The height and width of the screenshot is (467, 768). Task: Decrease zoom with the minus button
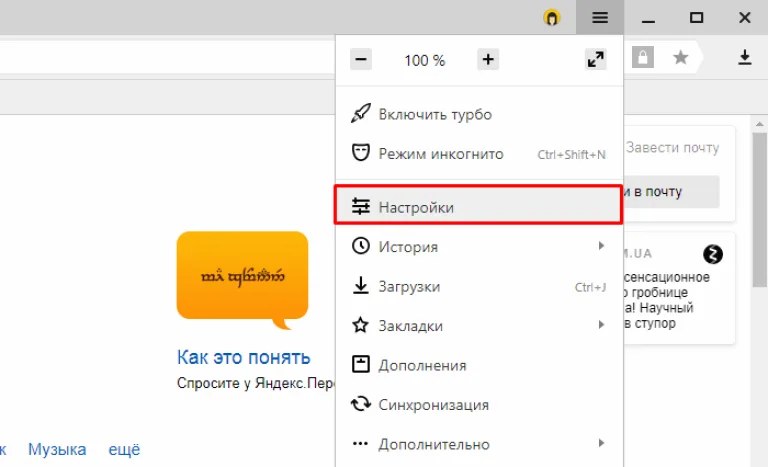(361, 60)
